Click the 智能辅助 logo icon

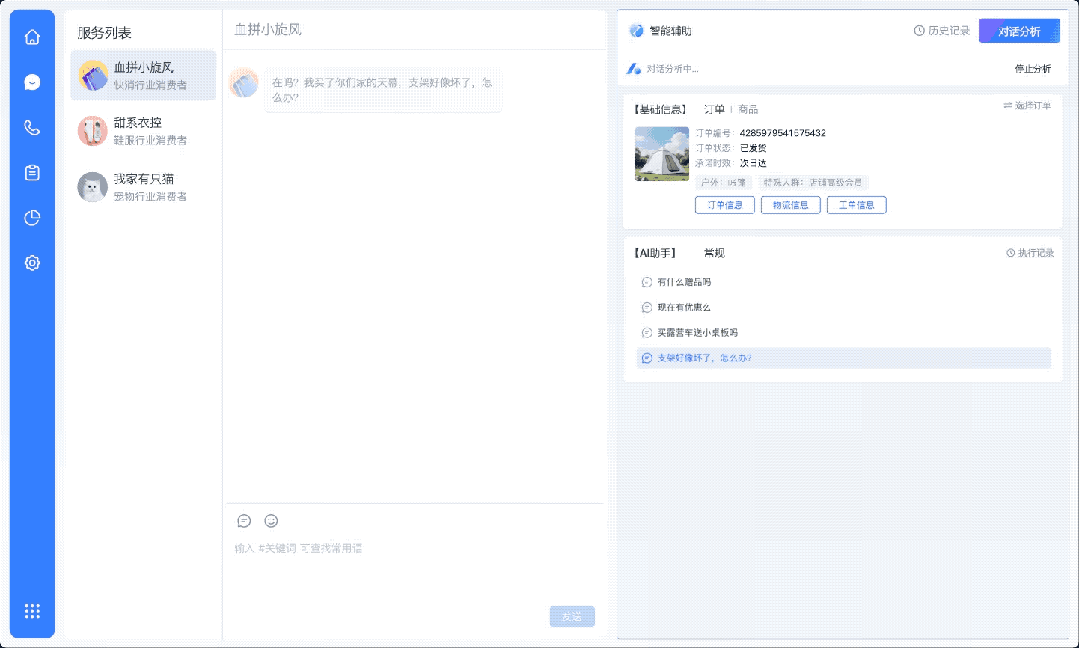tap(637, 31)
